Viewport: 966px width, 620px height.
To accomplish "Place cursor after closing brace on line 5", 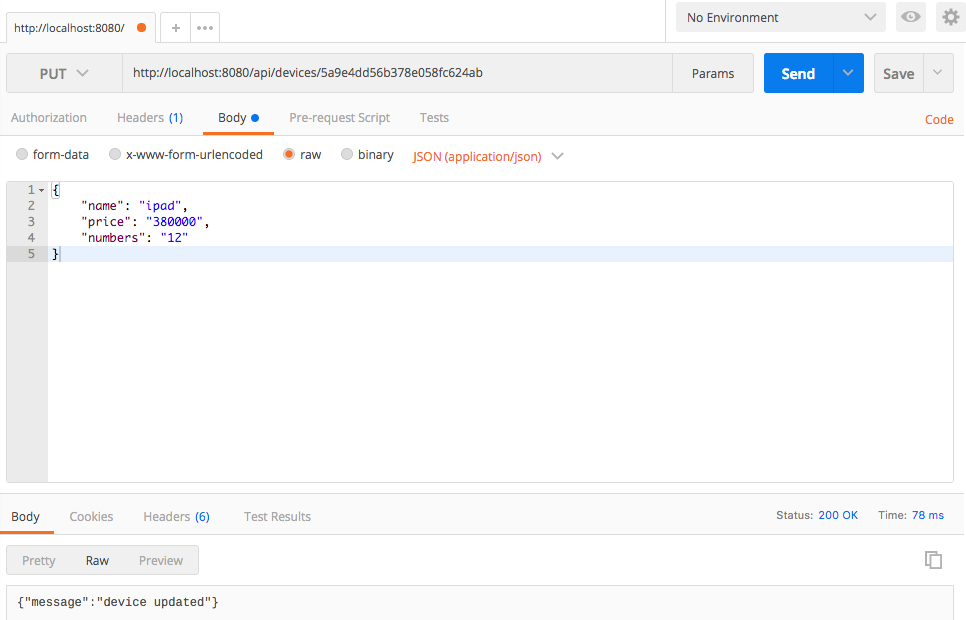I will click(x=60, y=254).
